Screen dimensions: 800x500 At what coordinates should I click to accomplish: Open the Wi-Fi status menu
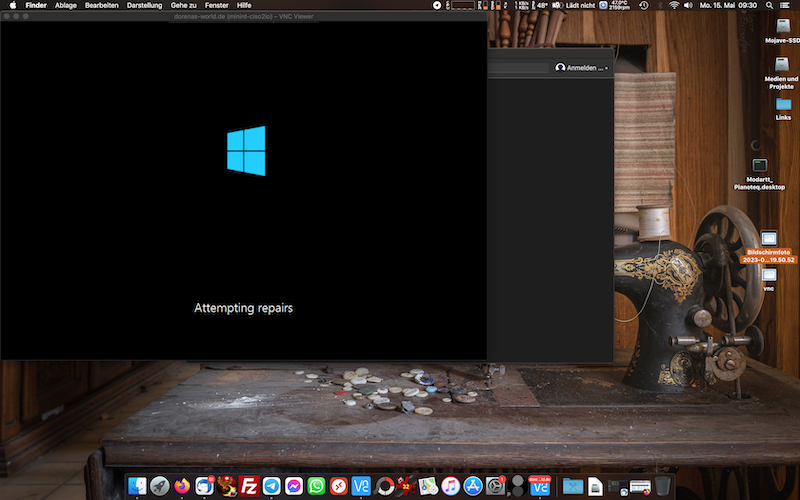point(673,5)
